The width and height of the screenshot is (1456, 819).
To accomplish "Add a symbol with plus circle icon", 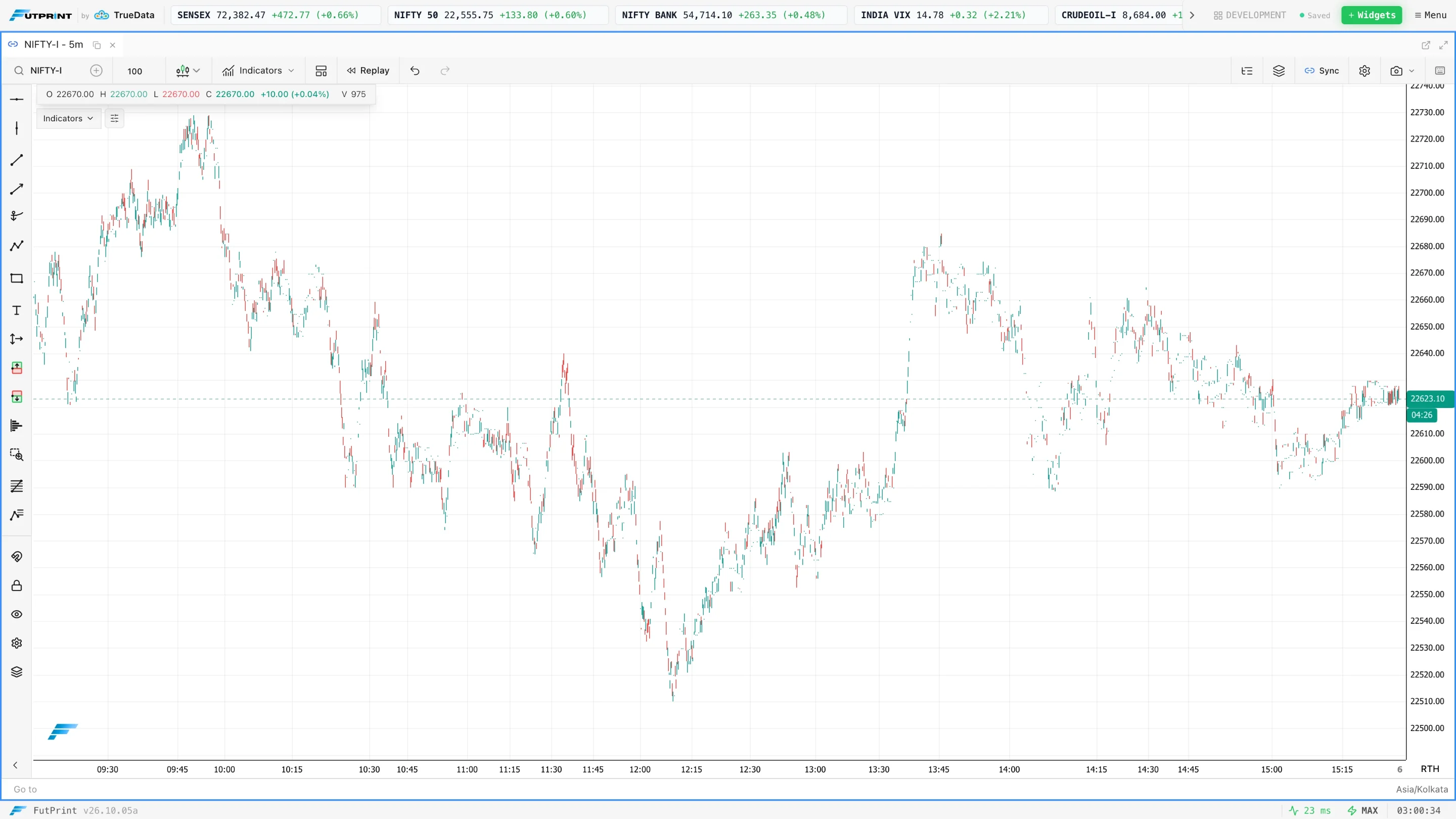I will [96, 71].
